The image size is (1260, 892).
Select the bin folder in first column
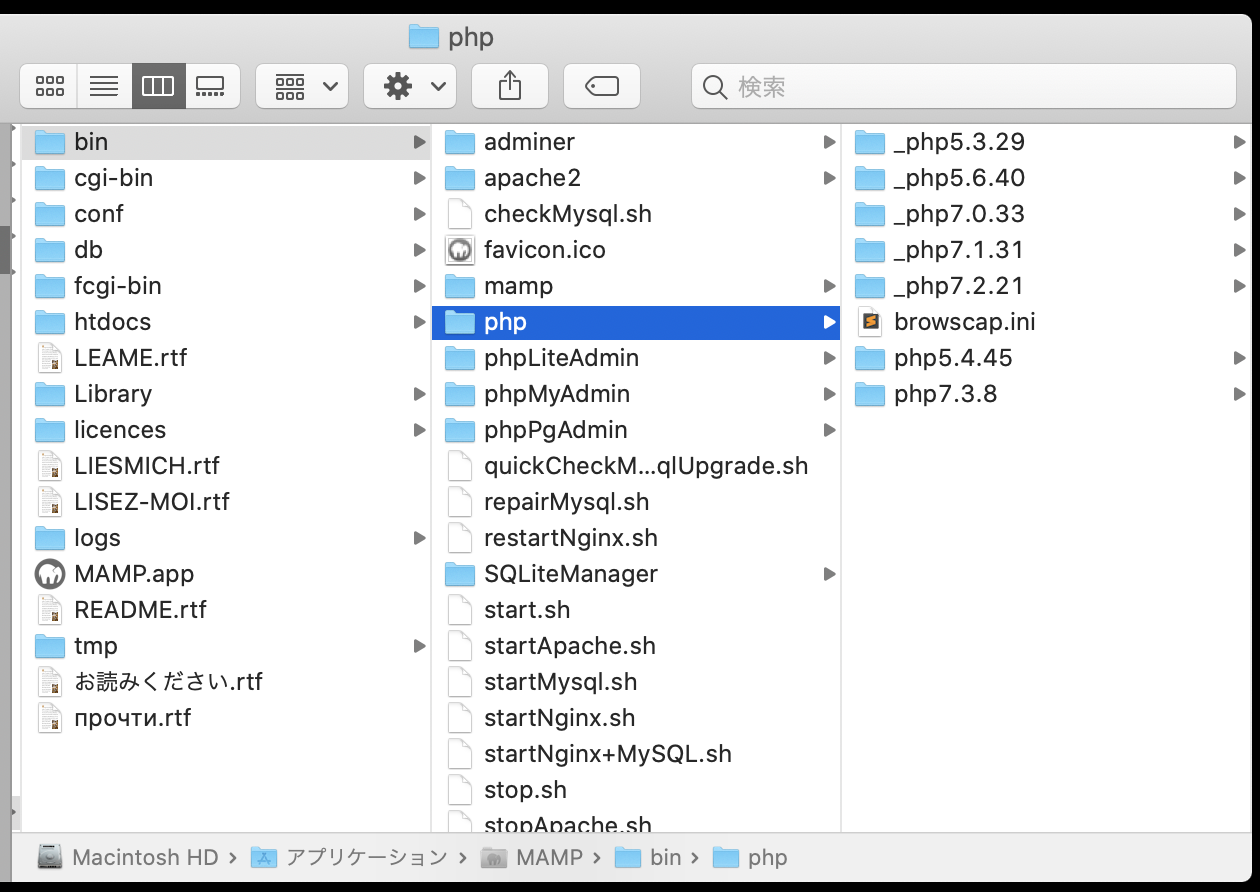[x=226, y=142]
